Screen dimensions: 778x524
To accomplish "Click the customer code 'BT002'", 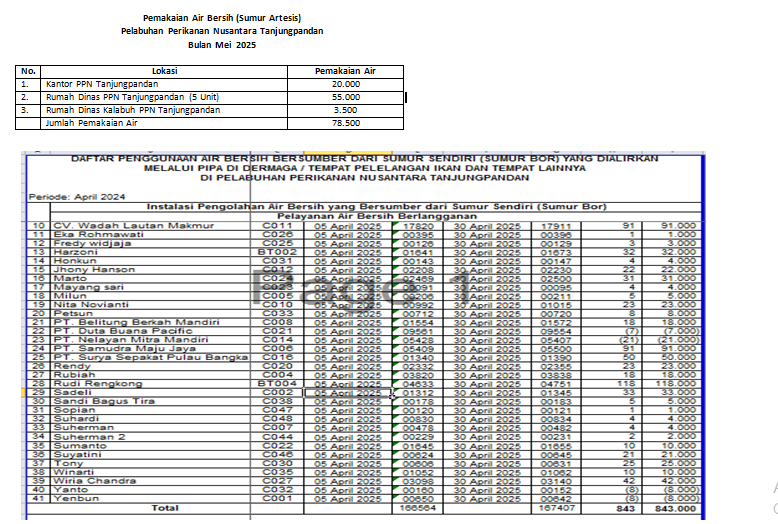I will (277, 252).
